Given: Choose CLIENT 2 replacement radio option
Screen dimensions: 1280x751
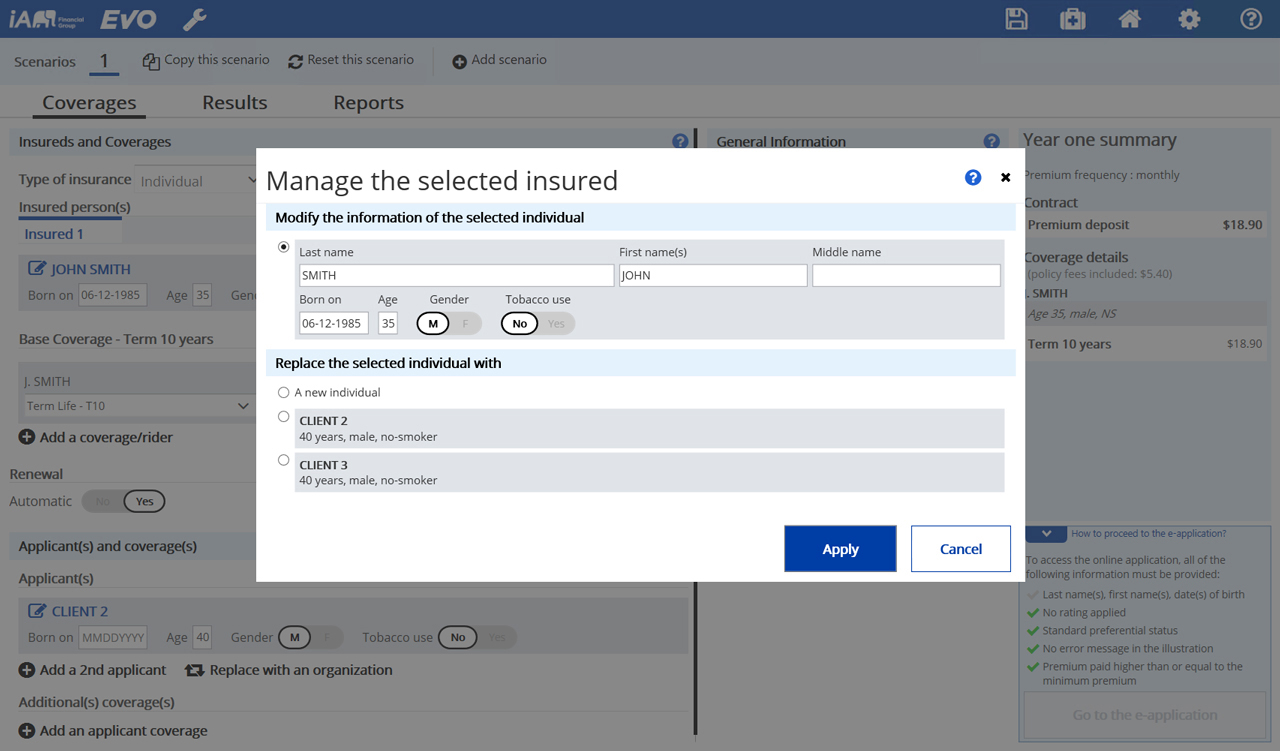Looking at the screenshot, I should 284,417.
